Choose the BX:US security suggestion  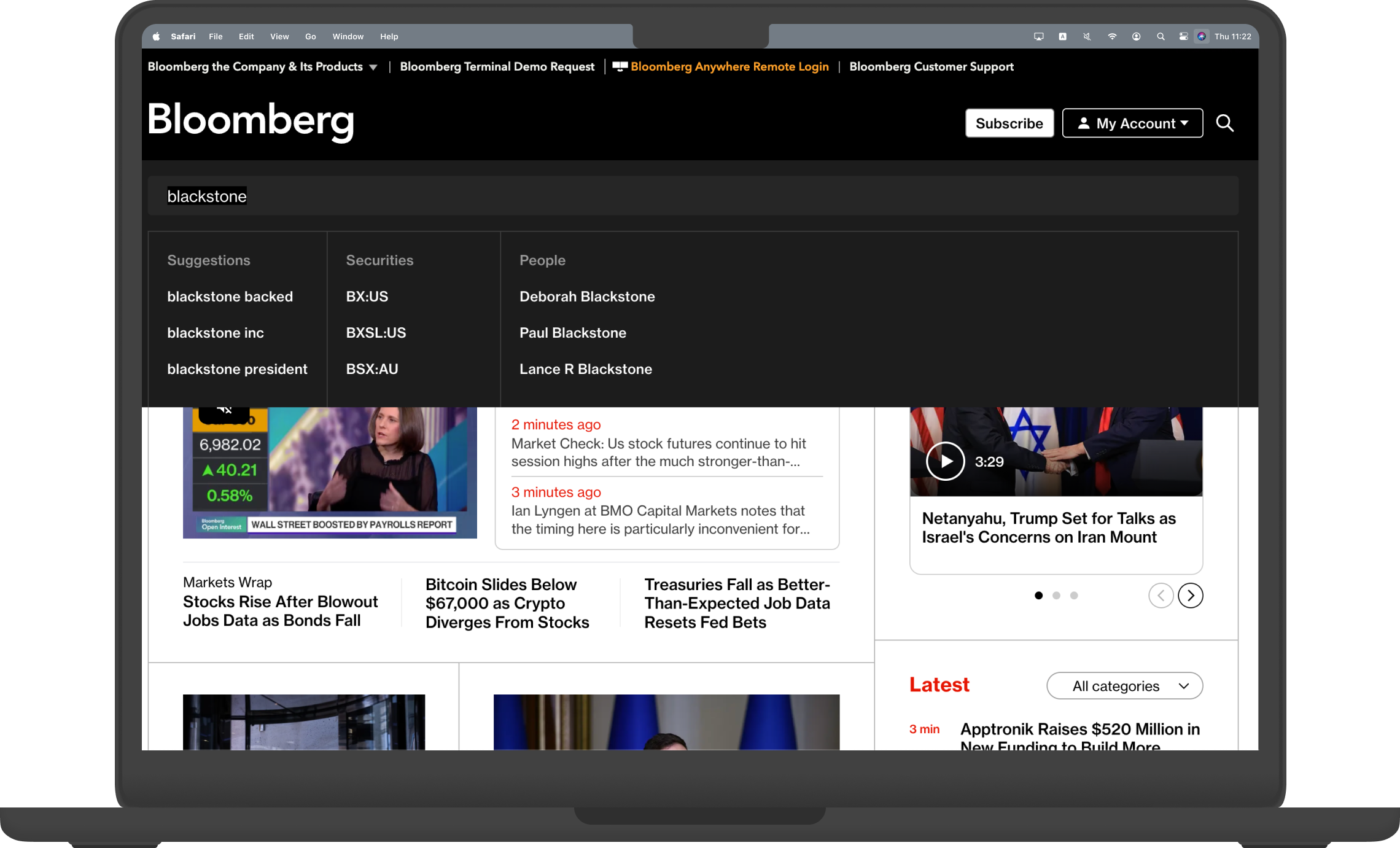(x=367, y=297)
